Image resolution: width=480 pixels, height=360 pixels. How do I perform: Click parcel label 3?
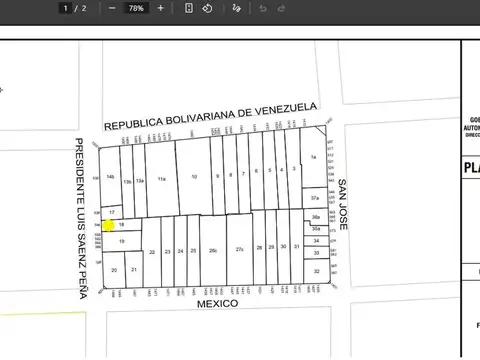pyautogui.click(x=294, y=169)
